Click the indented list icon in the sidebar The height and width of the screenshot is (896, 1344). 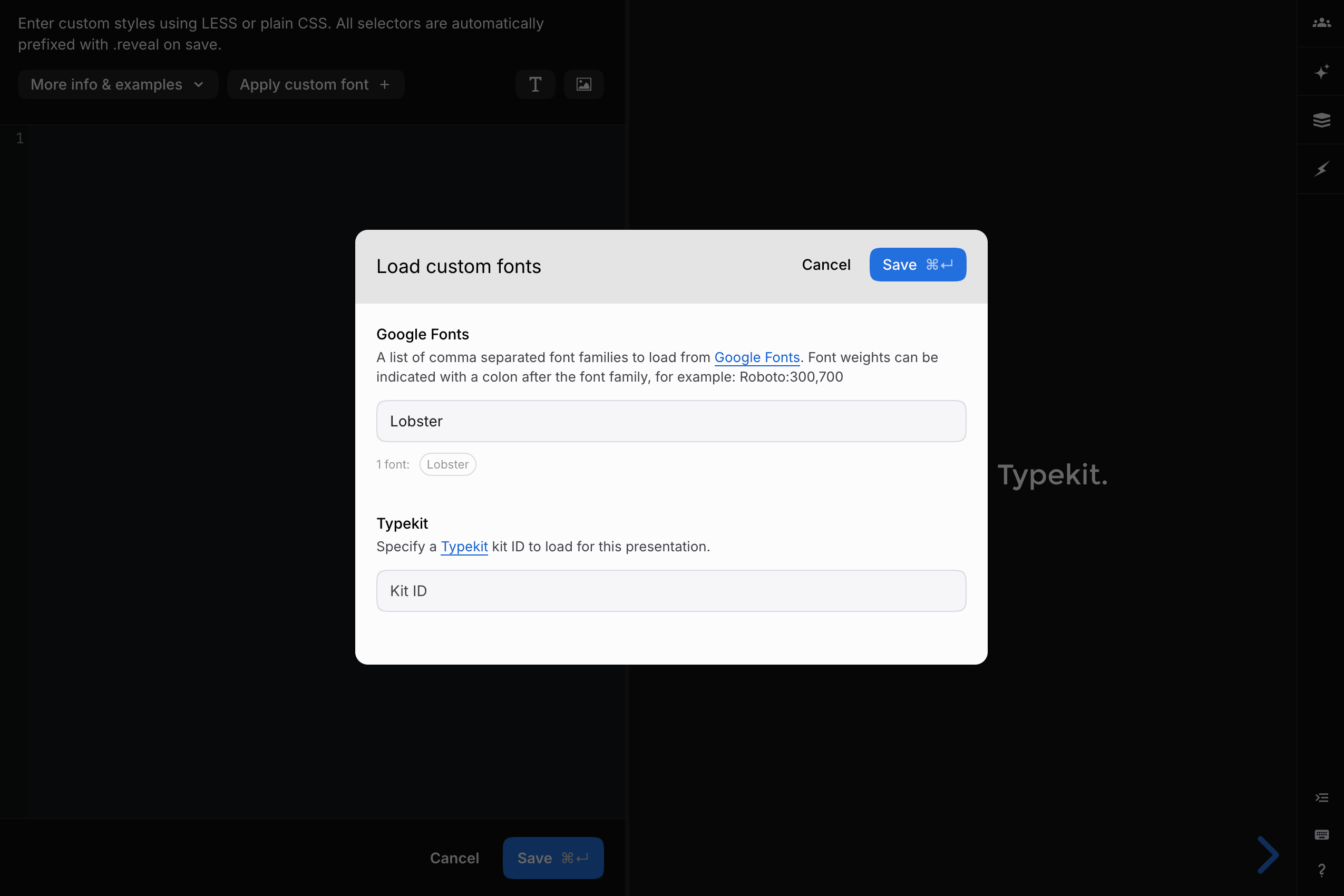coord(1321,798)
